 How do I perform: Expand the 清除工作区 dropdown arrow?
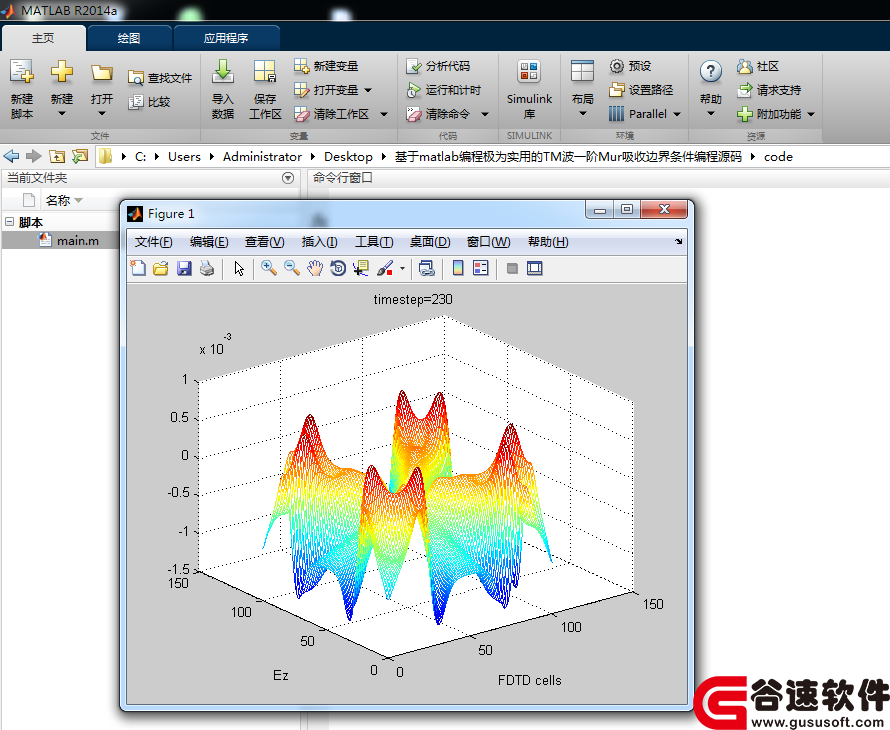pos(384,114)
